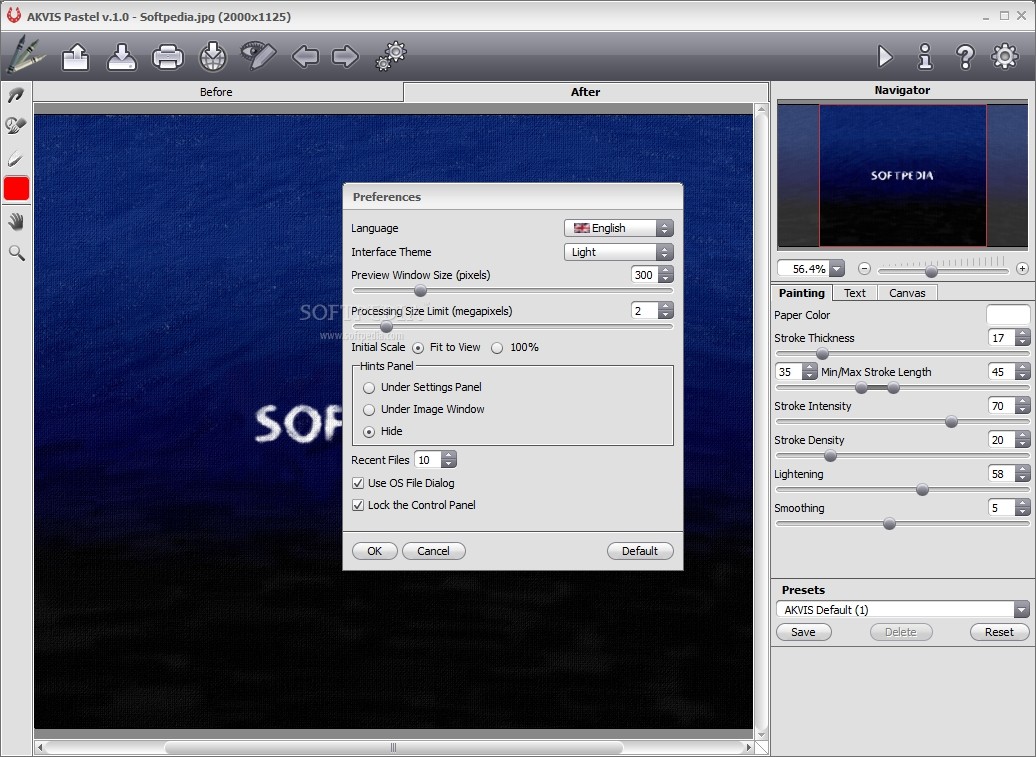Open the Language dropdown showing English
The width and height of the screenshot is (1036, 757).
618,228
